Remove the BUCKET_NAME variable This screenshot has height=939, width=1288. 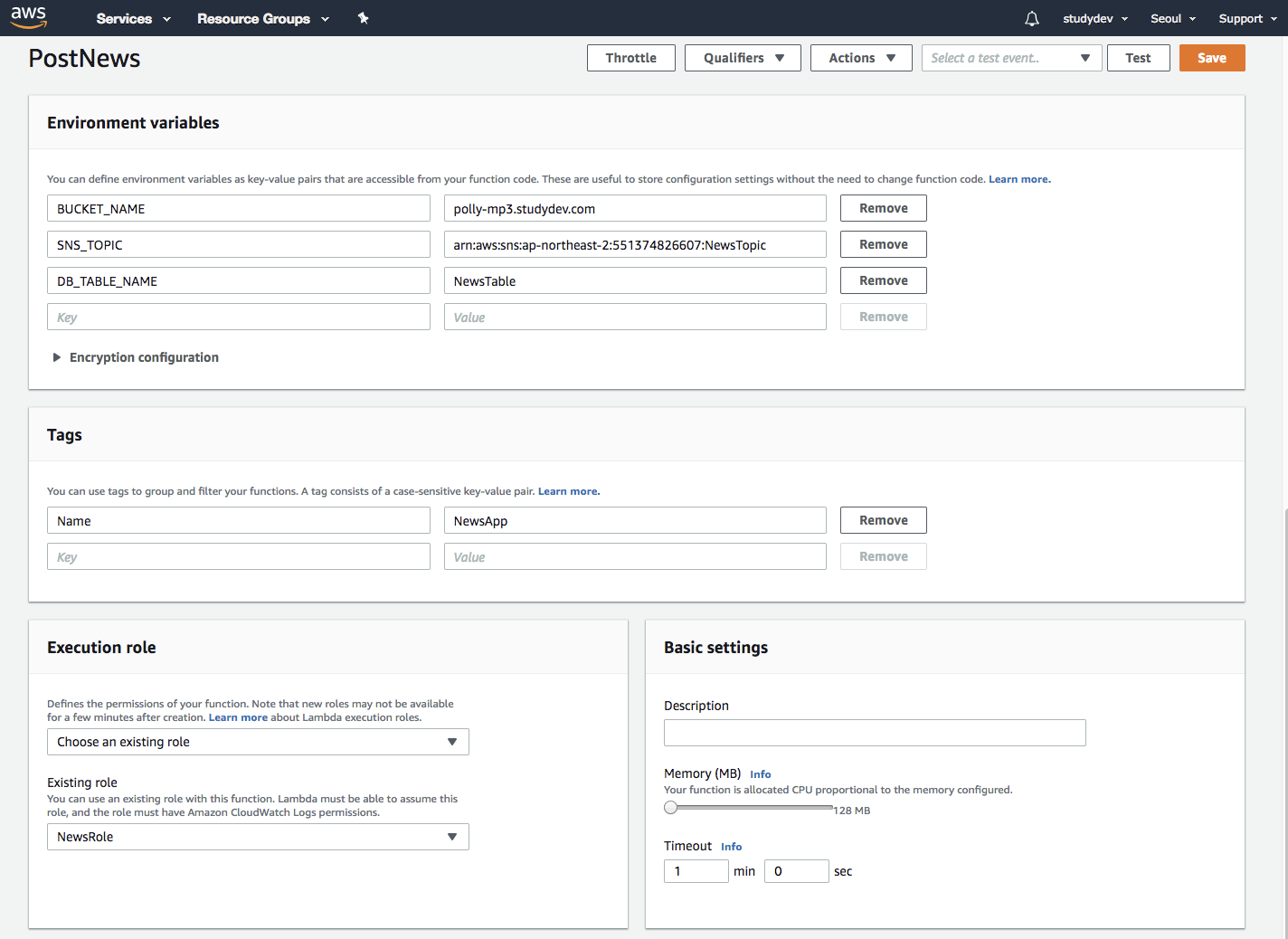click(x=884, y=208)
